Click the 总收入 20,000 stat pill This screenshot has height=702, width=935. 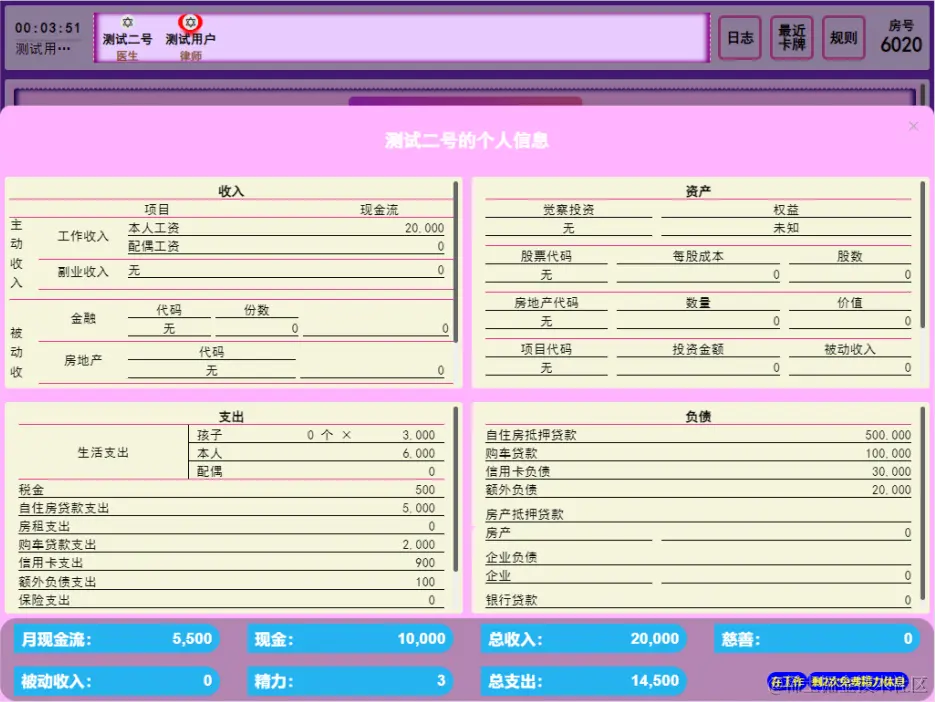pyautogui.click(x=583, y=639)
